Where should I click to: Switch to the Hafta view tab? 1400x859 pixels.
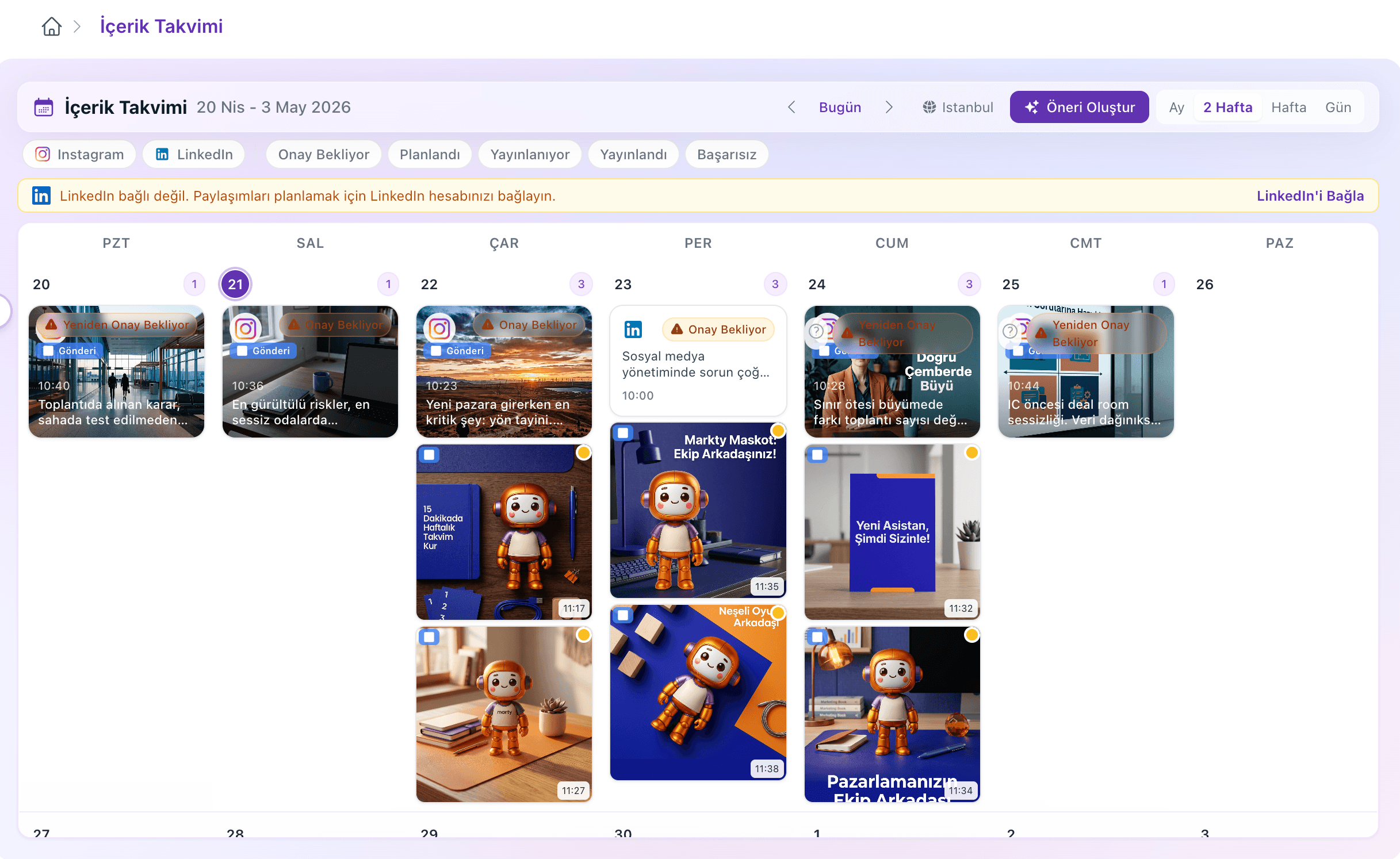[1288, 108]
